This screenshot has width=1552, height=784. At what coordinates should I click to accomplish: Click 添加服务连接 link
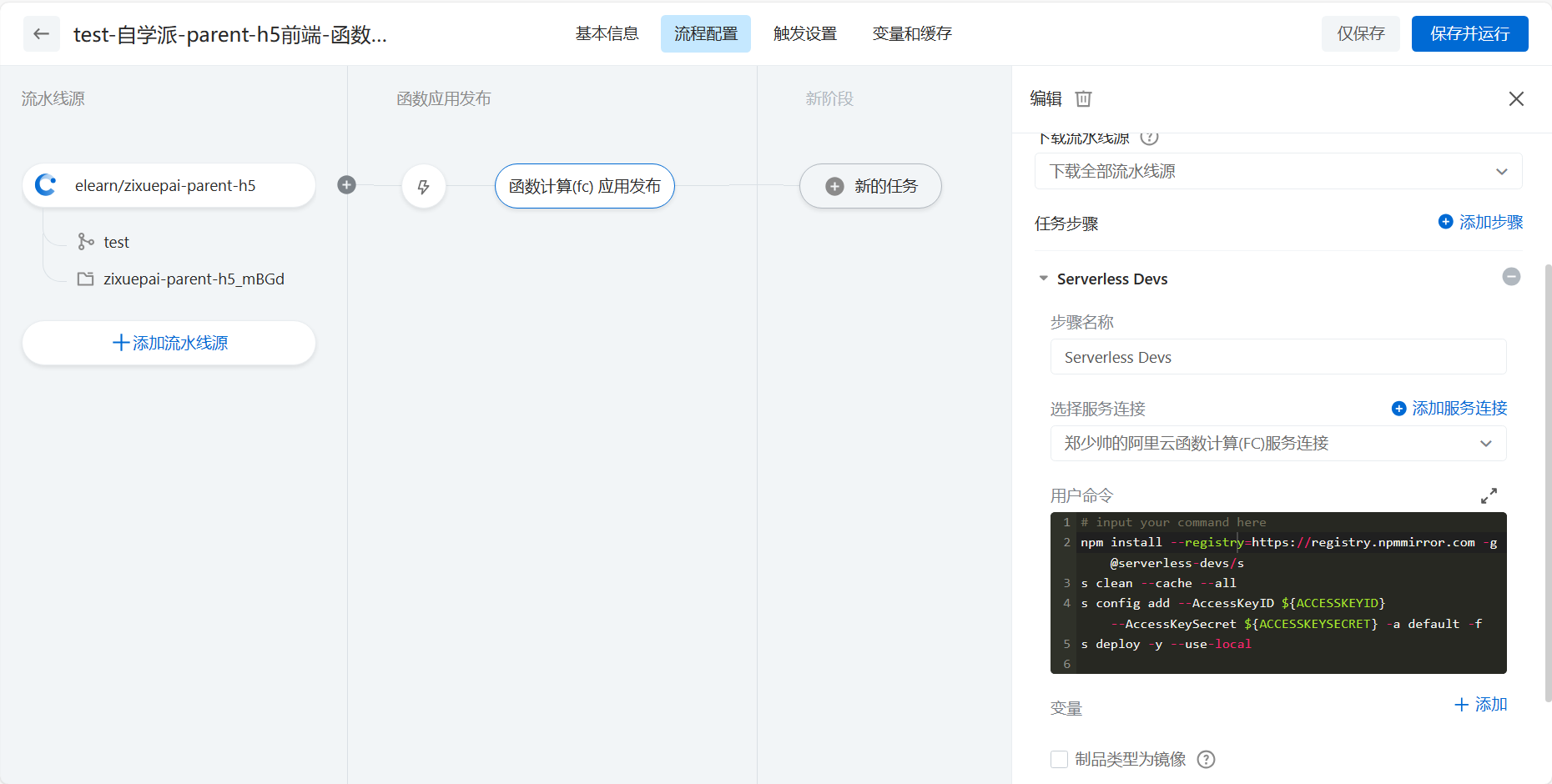point(1449,408)
